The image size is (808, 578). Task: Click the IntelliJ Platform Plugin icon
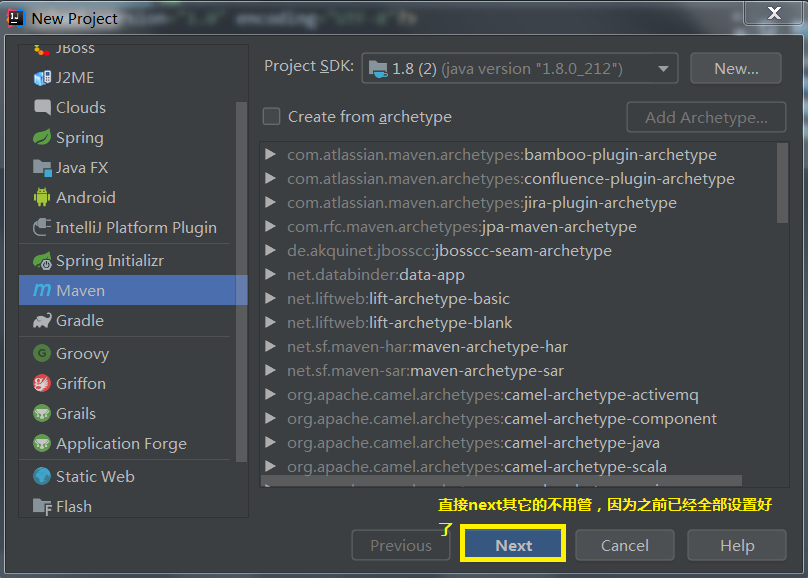(42, 227)
